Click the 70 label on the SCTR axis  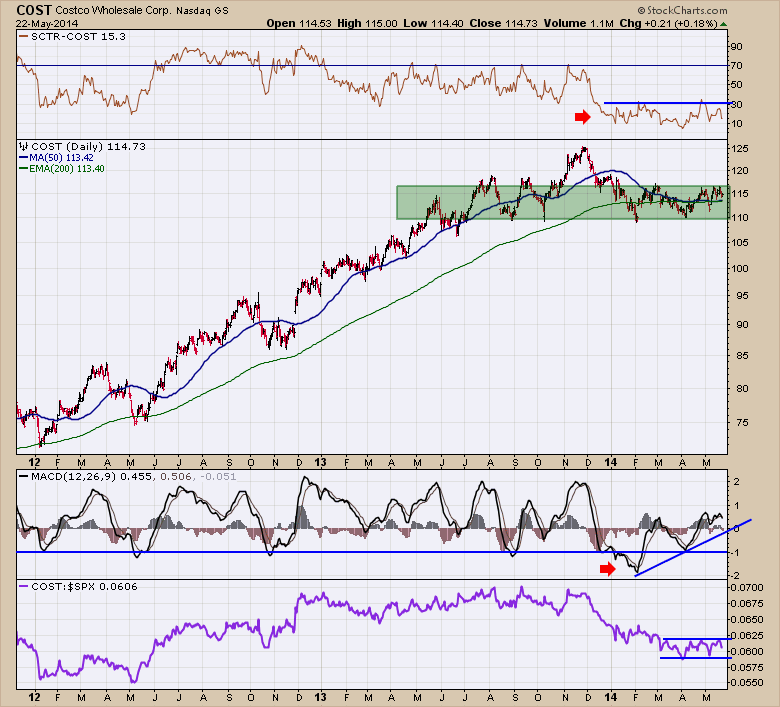pyautogui.click(x=737, y=66)
